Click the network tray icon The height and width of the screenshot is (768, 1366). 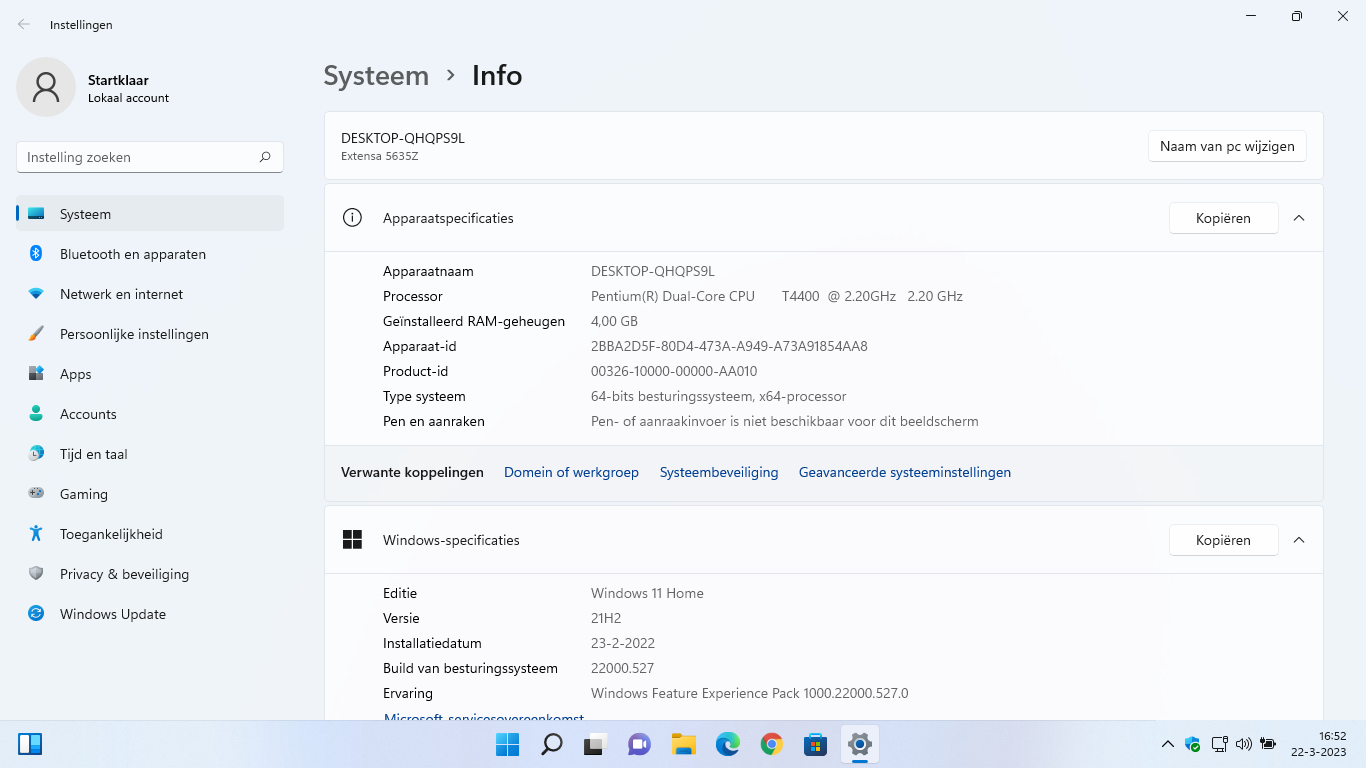[1219, 744]
